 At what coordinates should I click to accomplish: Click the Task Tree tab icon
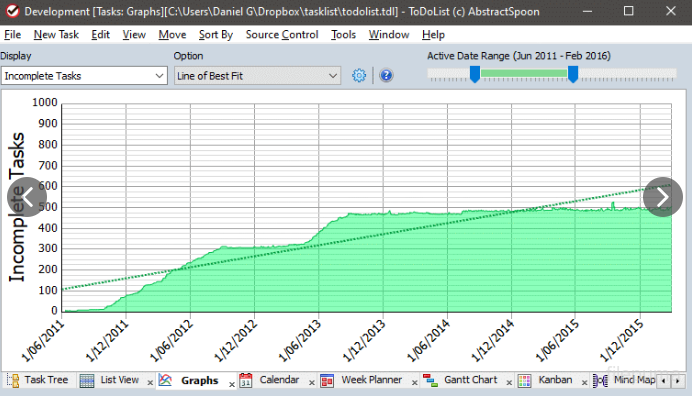14,380
